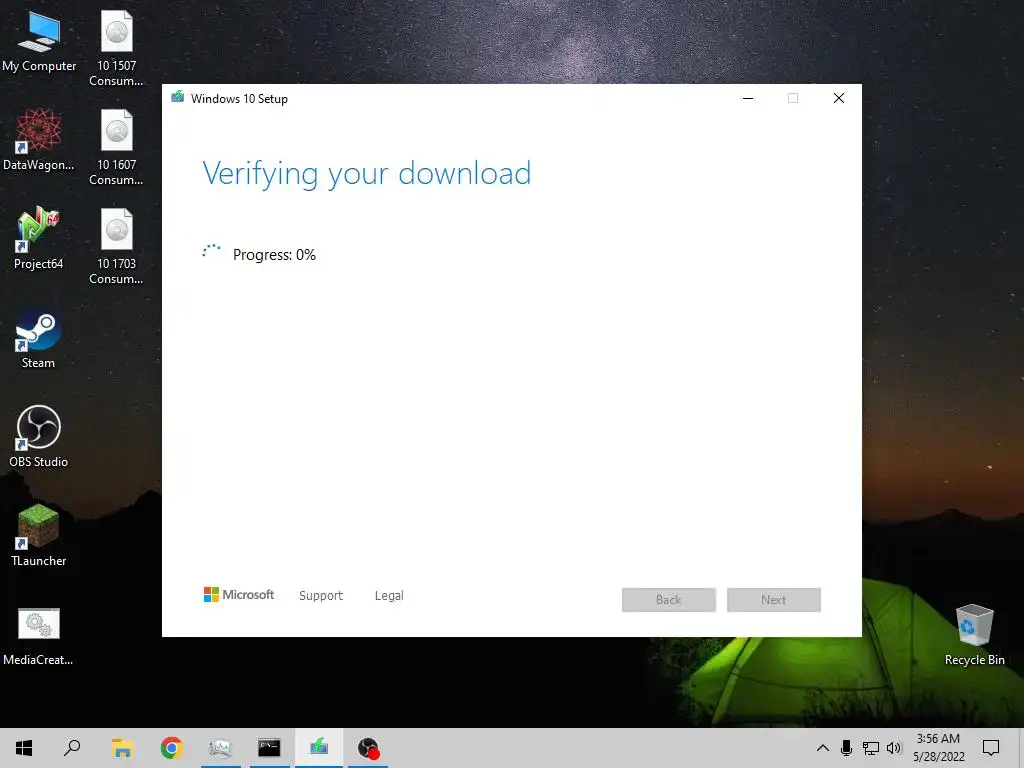Close the Windows 10 Setup window
Image resolution: width=1024 pixels, height=768 pixels.
click(x=839, y=98)
